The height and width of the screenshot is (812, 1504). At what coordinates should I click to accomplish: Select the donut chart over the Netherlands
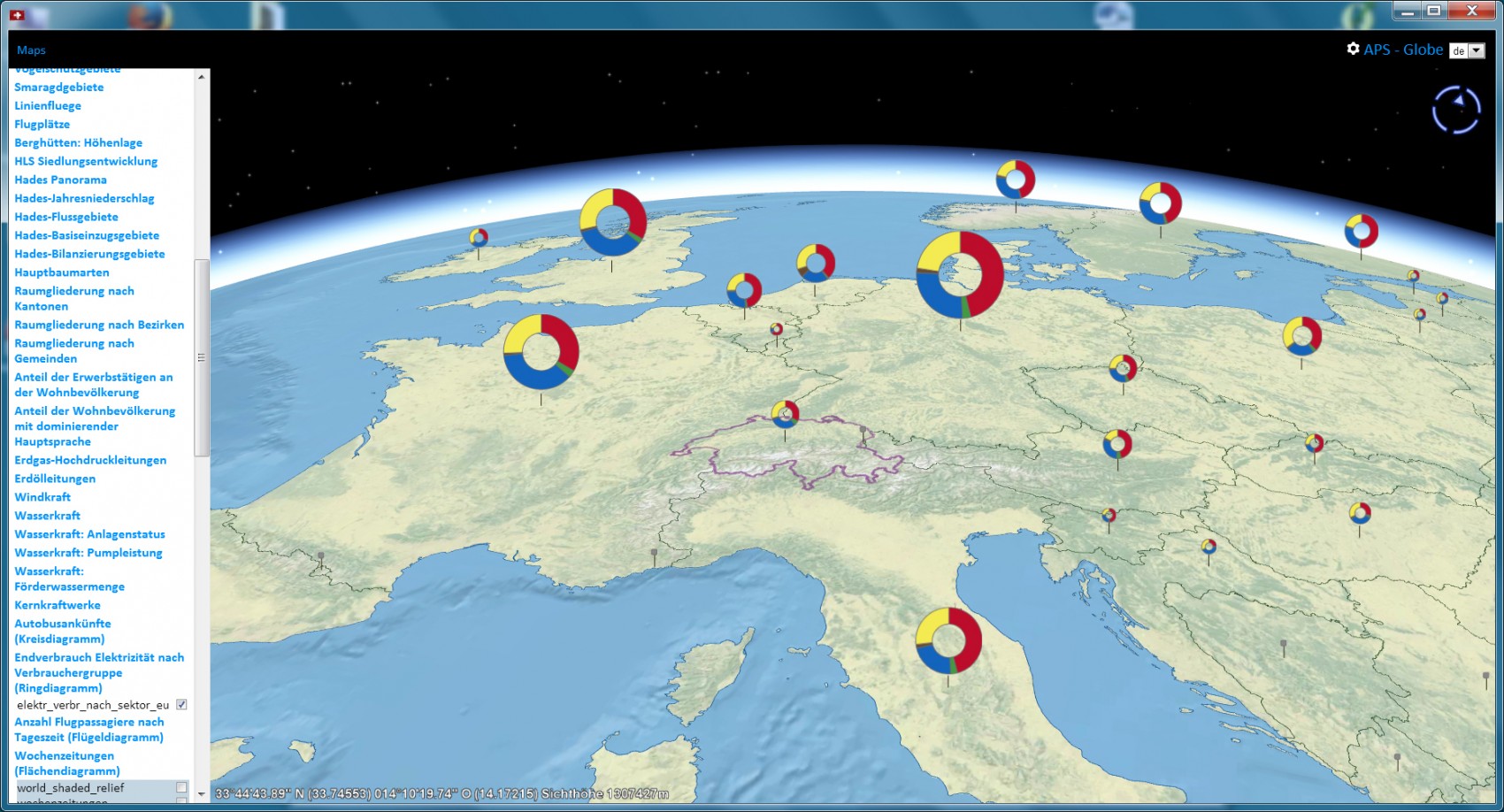[x=744, y=290]
